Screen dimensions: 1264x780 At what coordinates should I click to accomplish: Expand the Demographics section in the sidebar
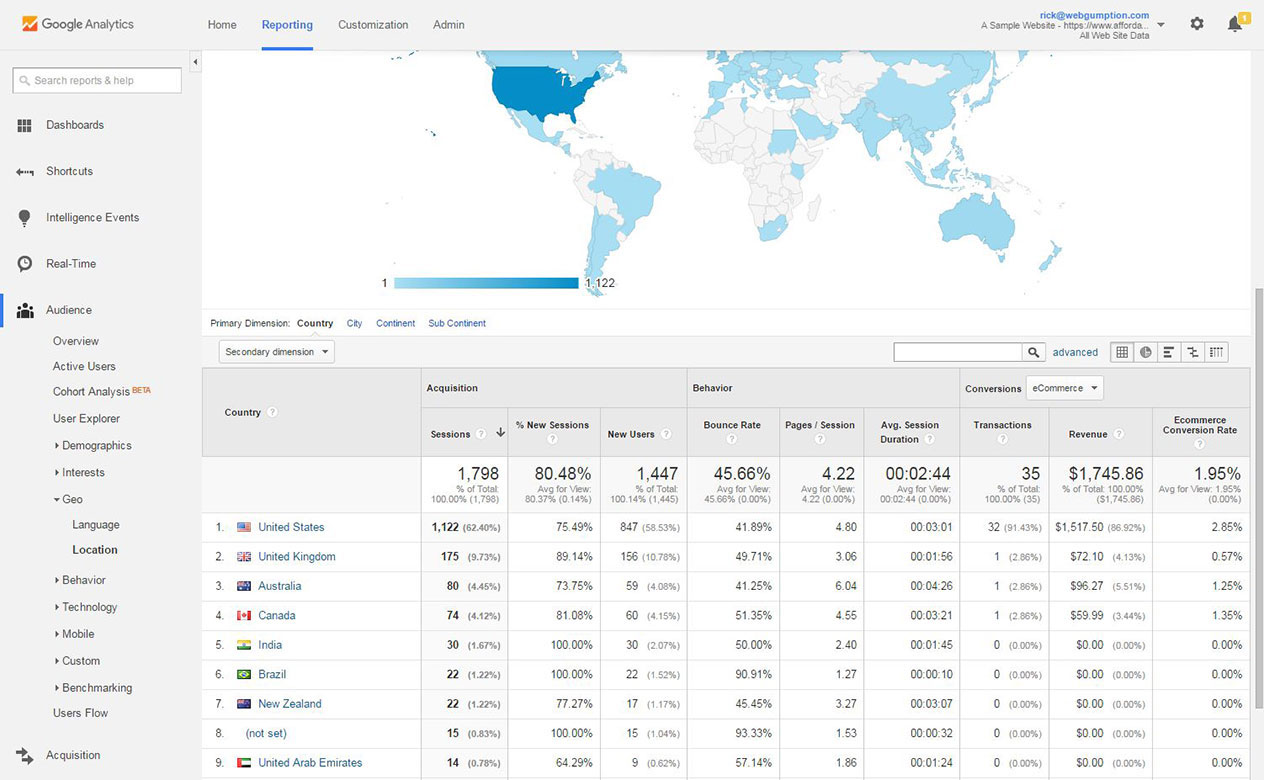pos(94,445)
